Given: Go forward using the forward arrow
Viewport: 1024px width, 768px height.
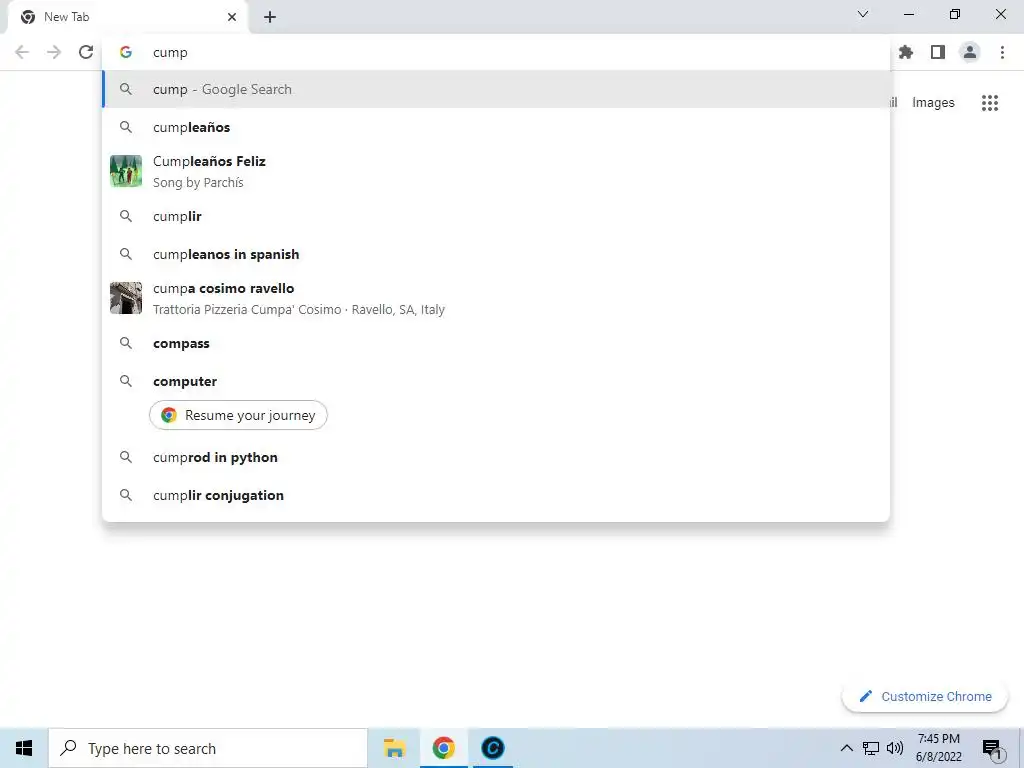Looking at the screenshot, I should click(54, 52).
